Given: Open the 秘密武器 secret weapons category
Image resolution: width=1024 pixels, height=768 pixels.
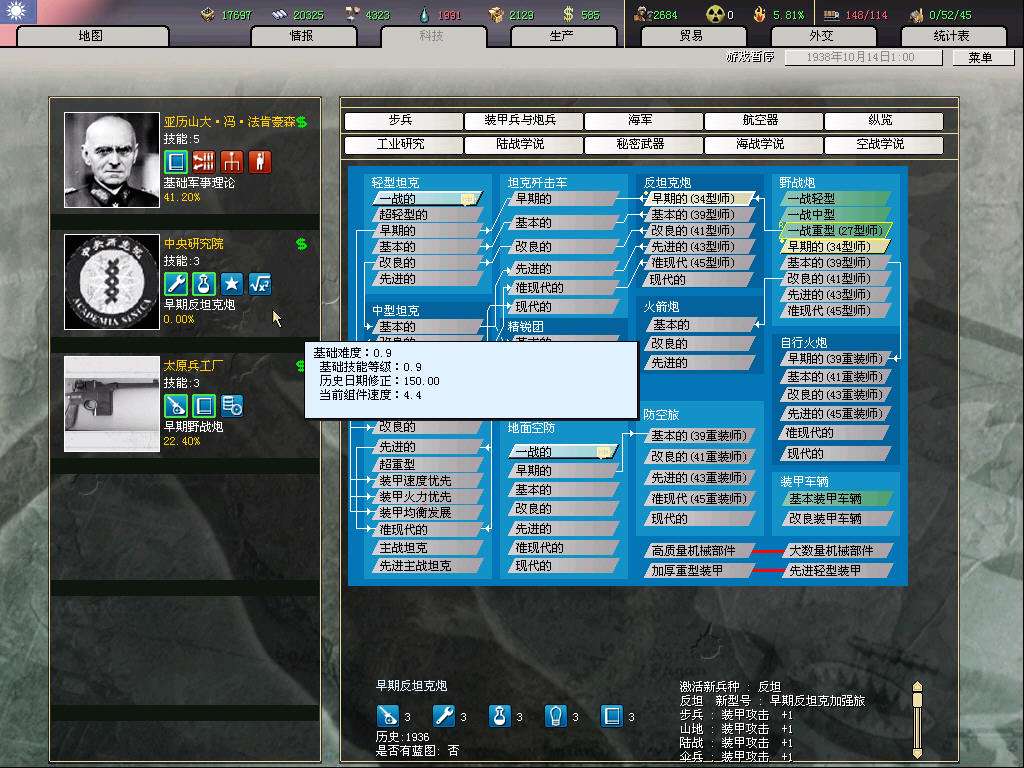Looking at the screenshot, I should point(642,144).
